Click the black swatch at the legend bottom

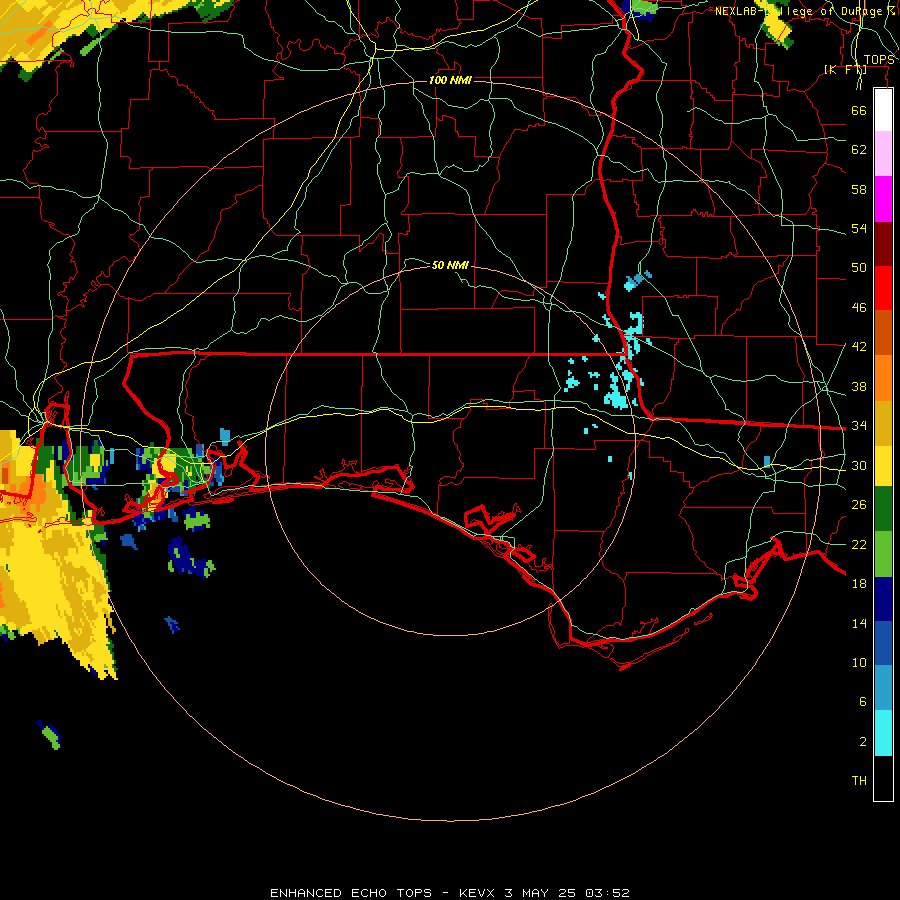click(883, 778)
